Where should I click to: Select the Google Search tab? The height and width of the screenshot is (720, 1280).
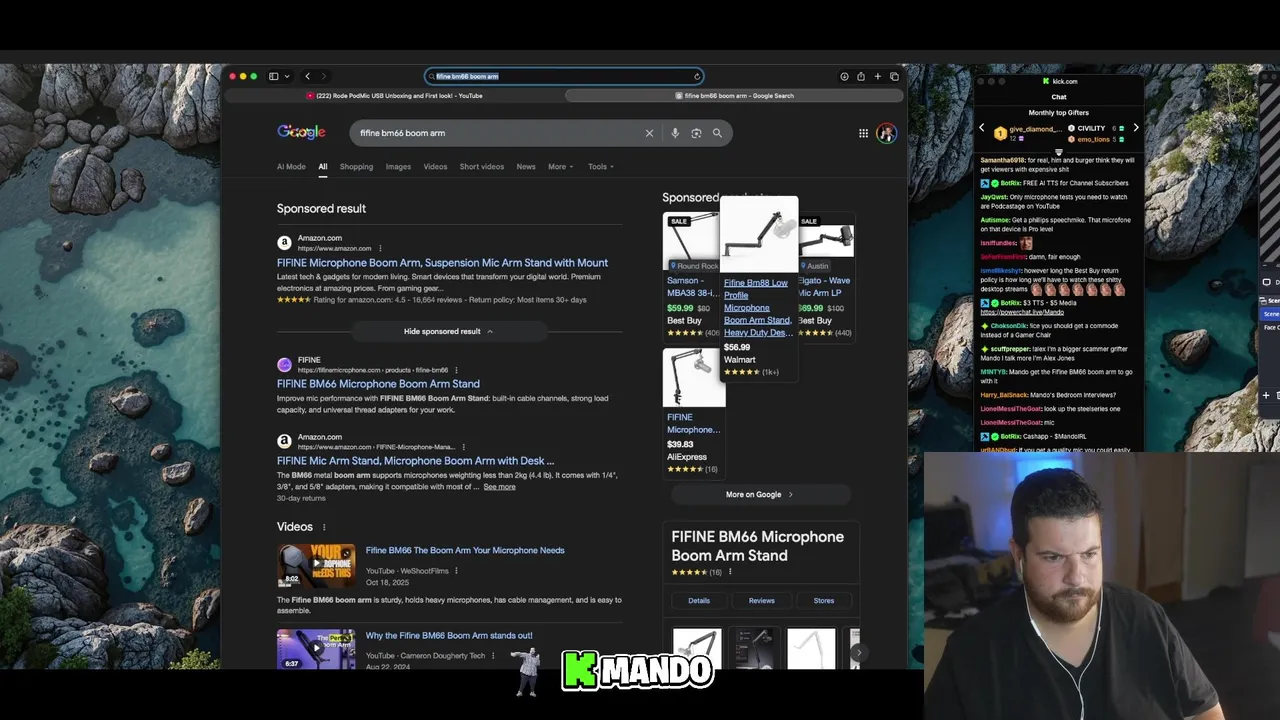tap(735, 96)
